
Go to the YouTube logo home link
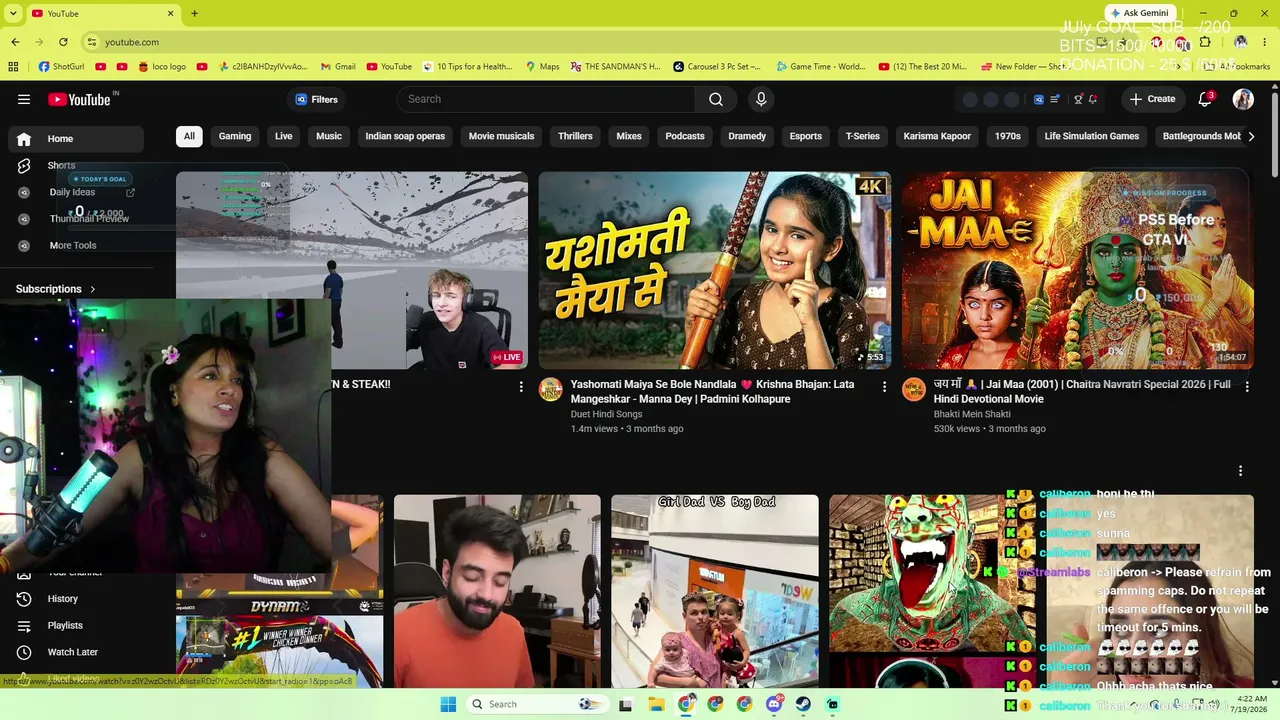79,99
